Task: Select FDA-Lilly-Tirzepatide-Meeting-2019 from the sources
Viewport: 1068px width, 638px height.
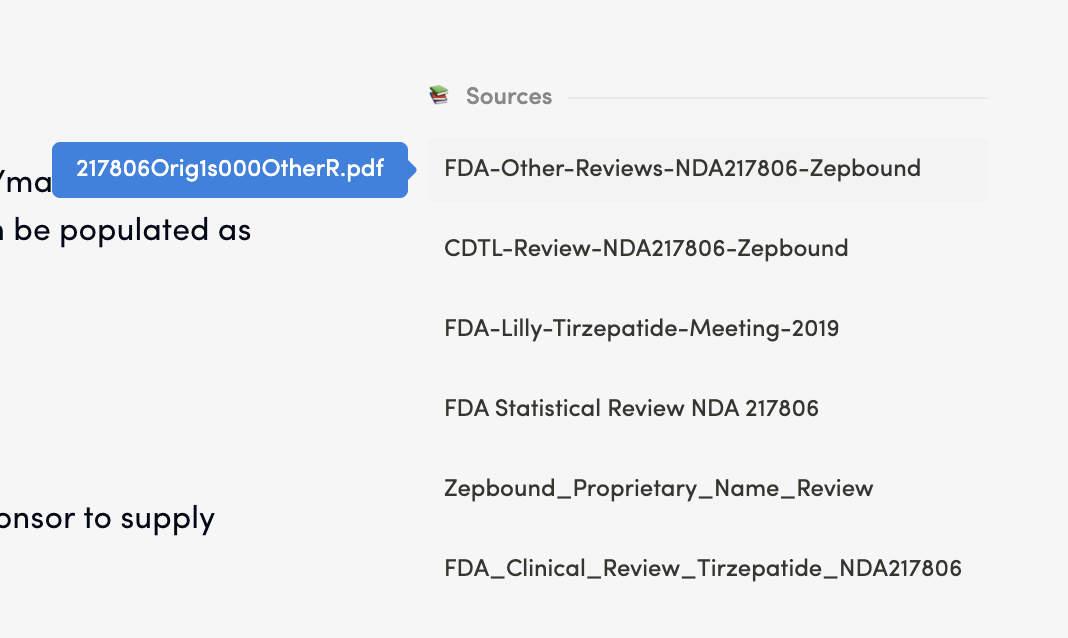Action: (x=641, y=328)
